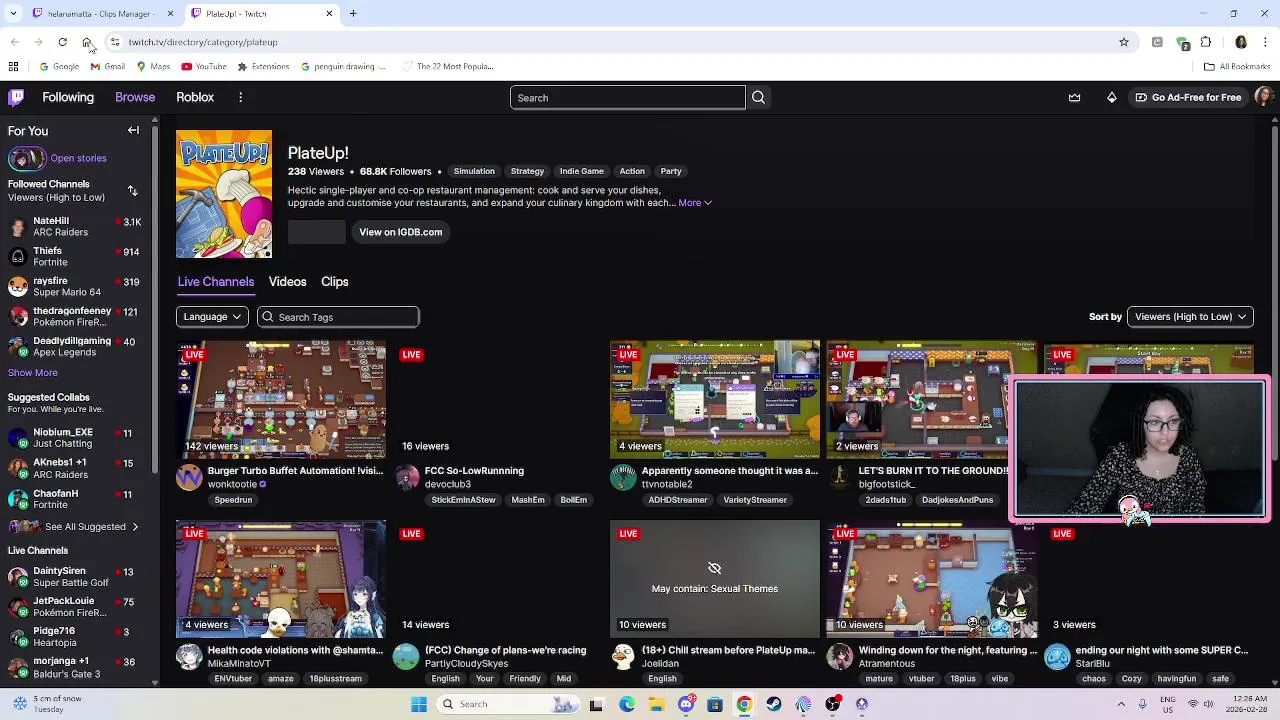The width and height of the screenshot is (1280, 720).
Task: Open Microsoft Edge from the taskbar
Action: [627, 704]
